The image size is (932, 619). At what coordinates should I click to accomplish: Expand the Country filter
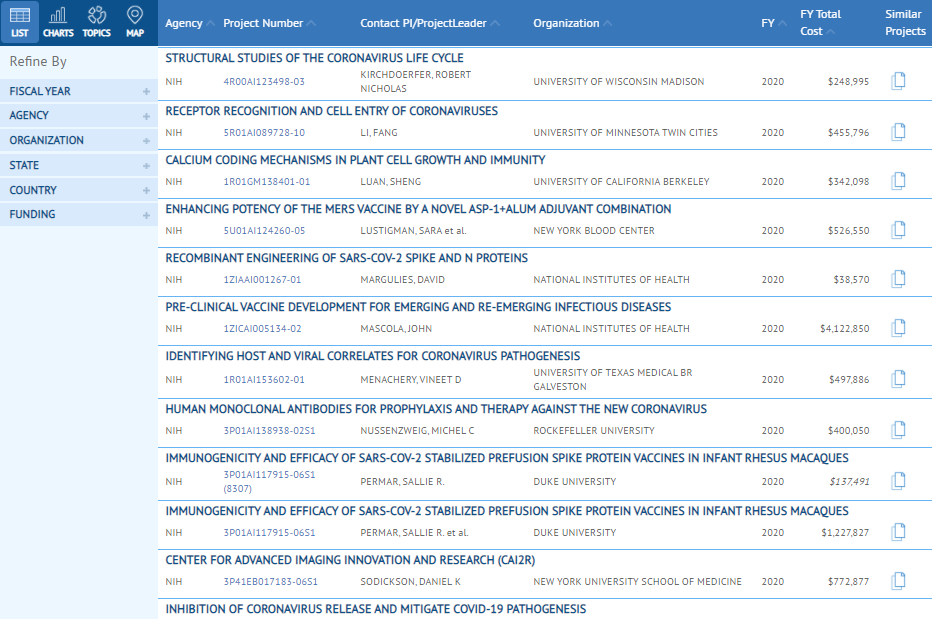point(78,190)
